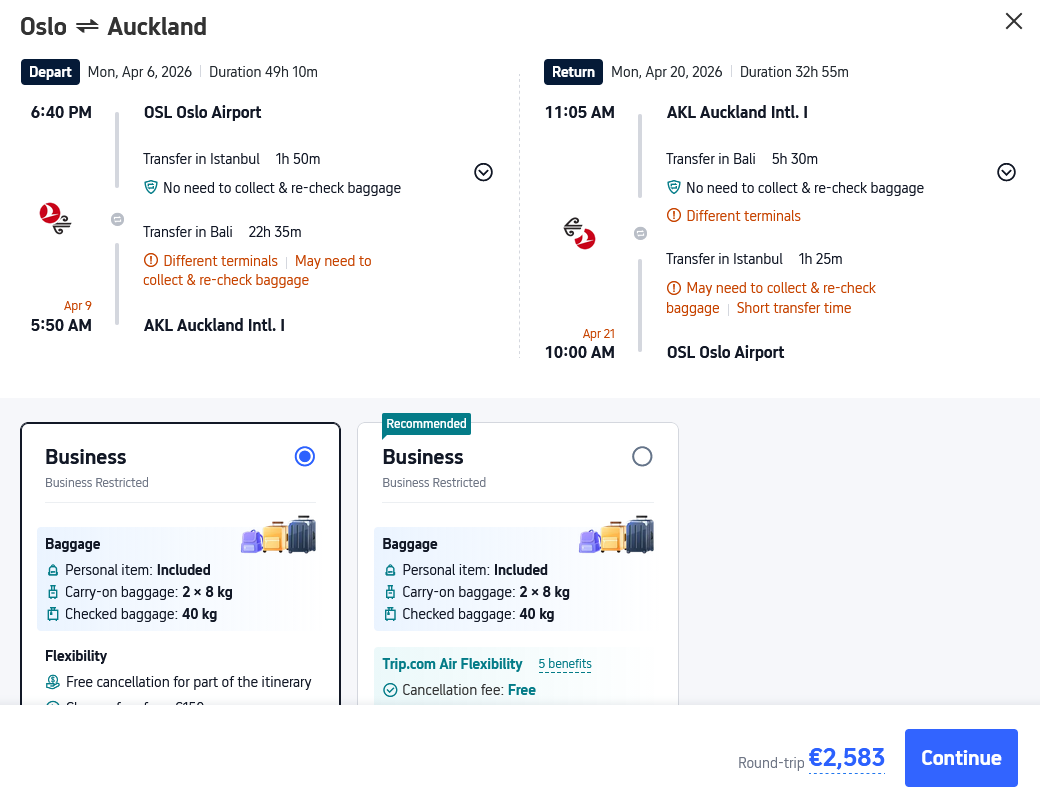Click the shield icon beside Istanbul baggage note

(x=151, y=187)
